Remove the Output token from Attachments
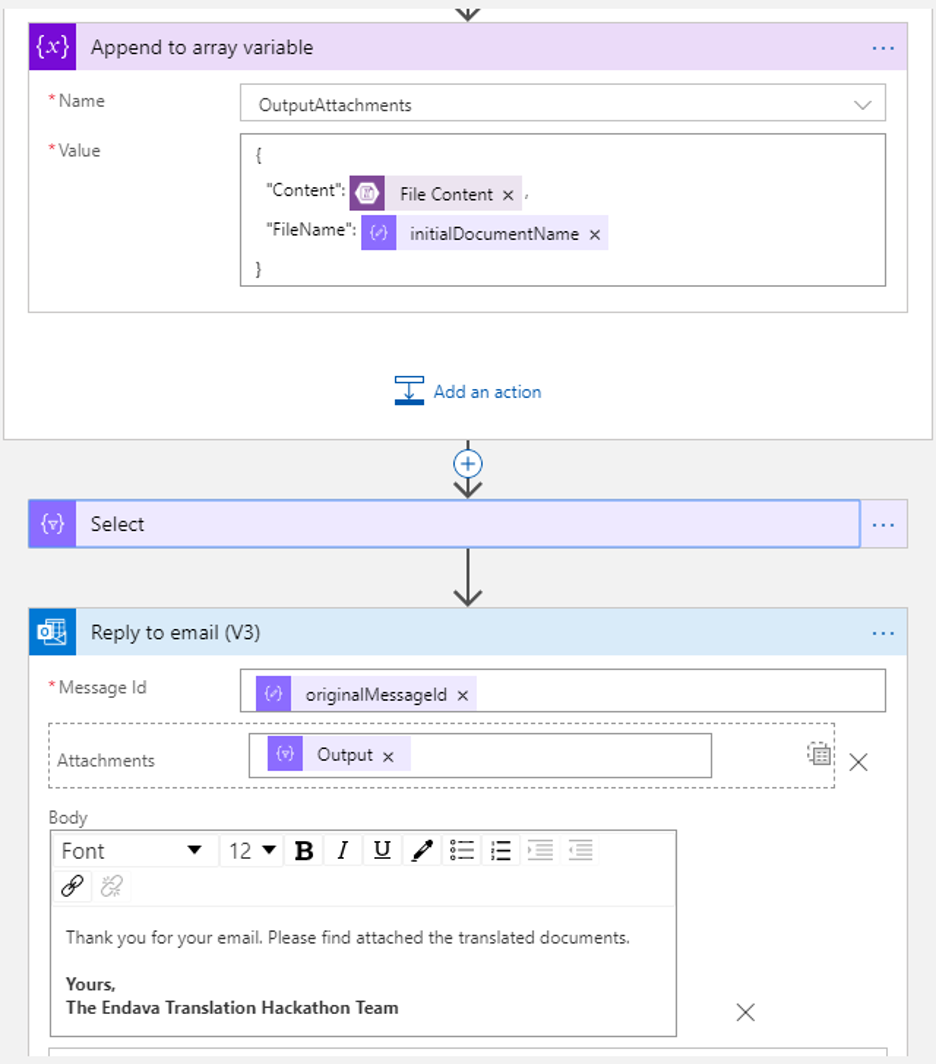 388,757
